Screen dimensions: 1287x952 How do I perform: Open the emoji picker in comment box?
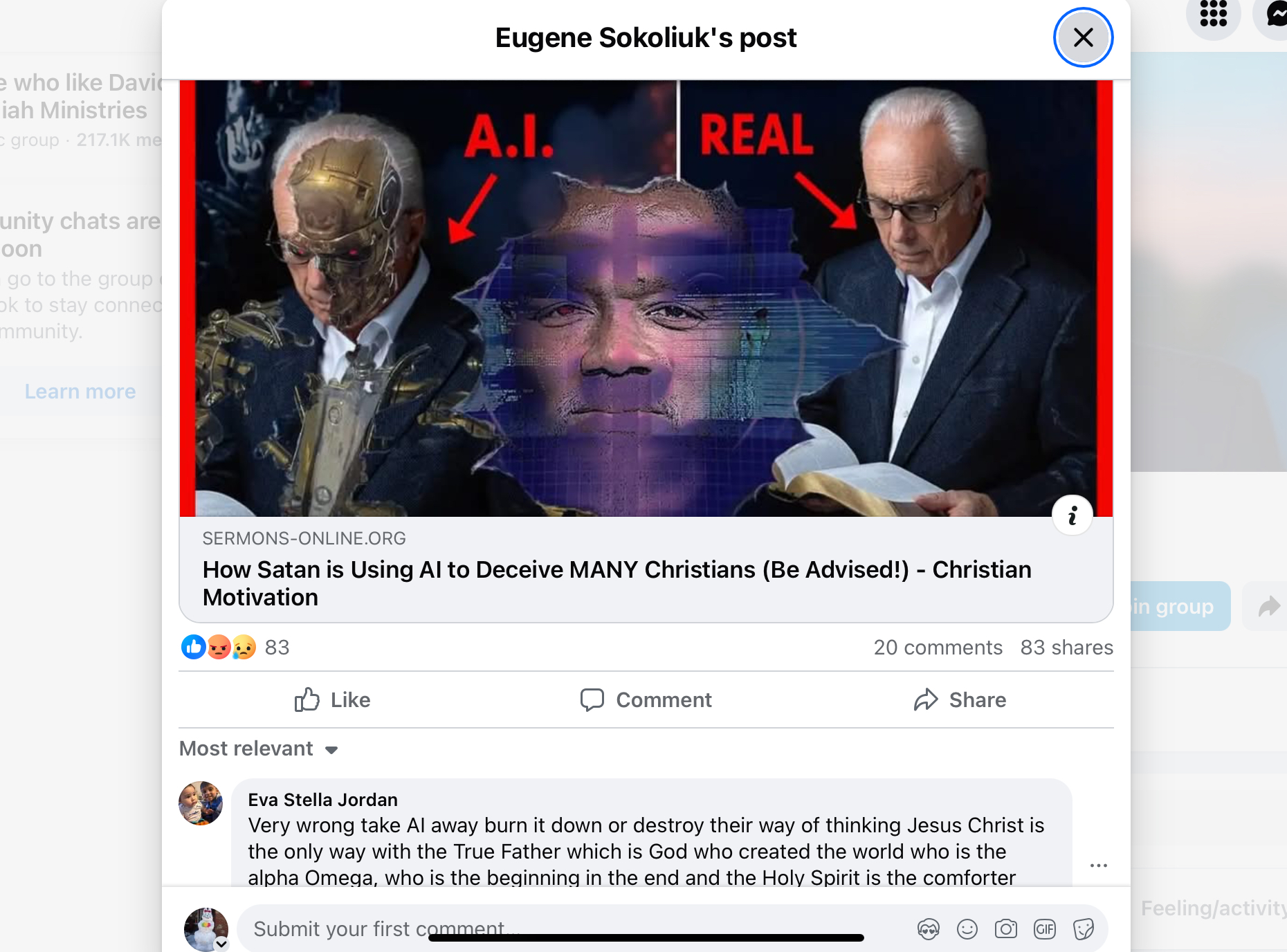(x=967, y=928)
